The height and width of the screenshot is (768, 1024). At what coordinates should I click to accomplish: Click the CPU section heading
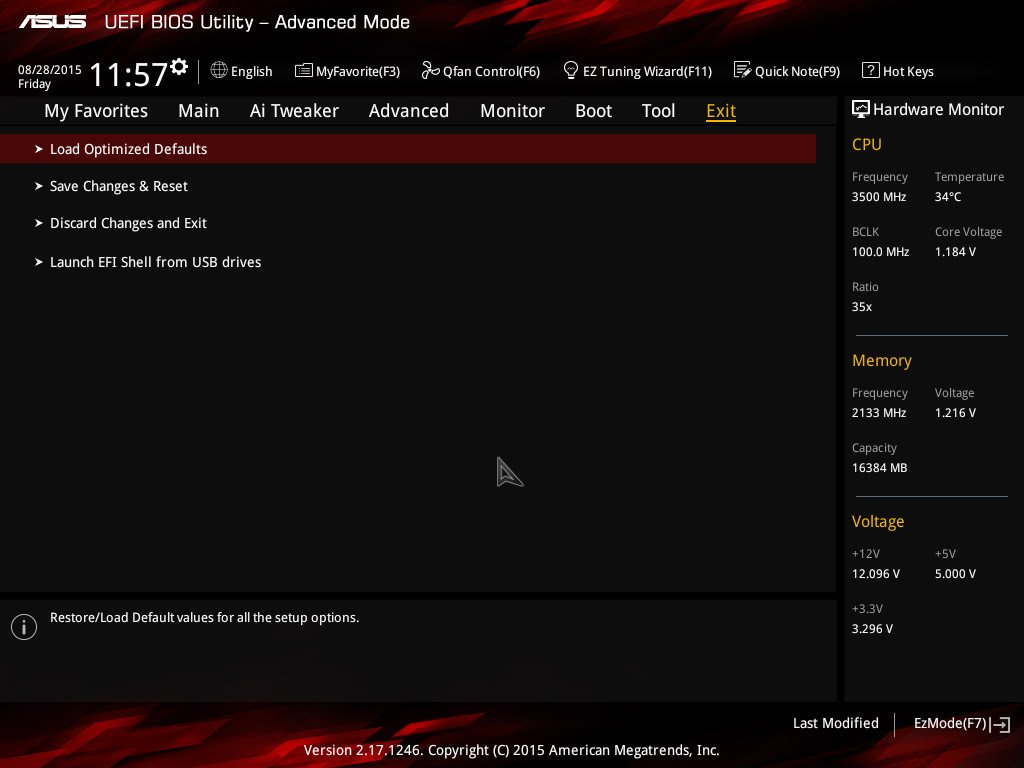pyautogui.click(x=867, y=144)
